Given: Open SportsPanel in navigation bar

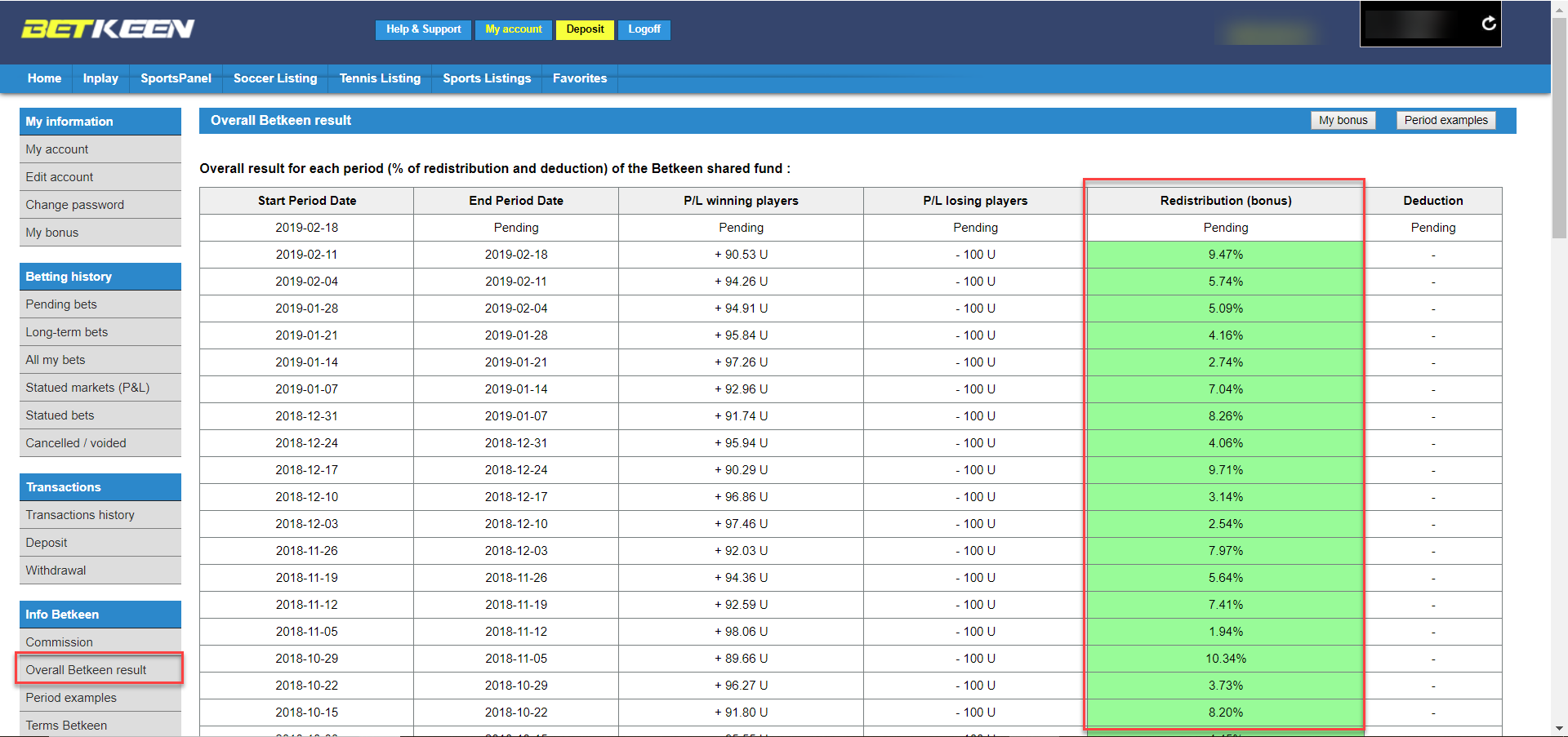Looking at the screenshot, I should [176, 78].
